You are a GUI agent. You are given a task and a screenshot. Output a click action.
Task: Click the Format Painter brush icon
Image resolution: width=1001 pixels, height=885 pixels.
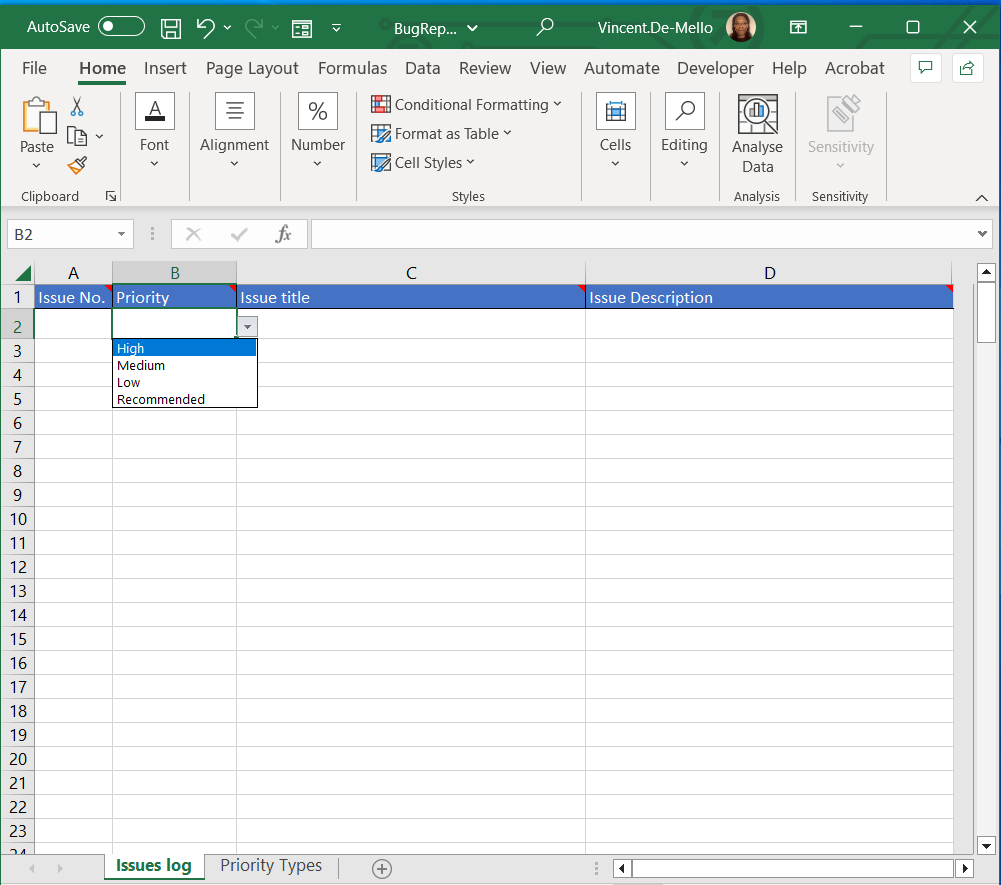tap(77, 165)
